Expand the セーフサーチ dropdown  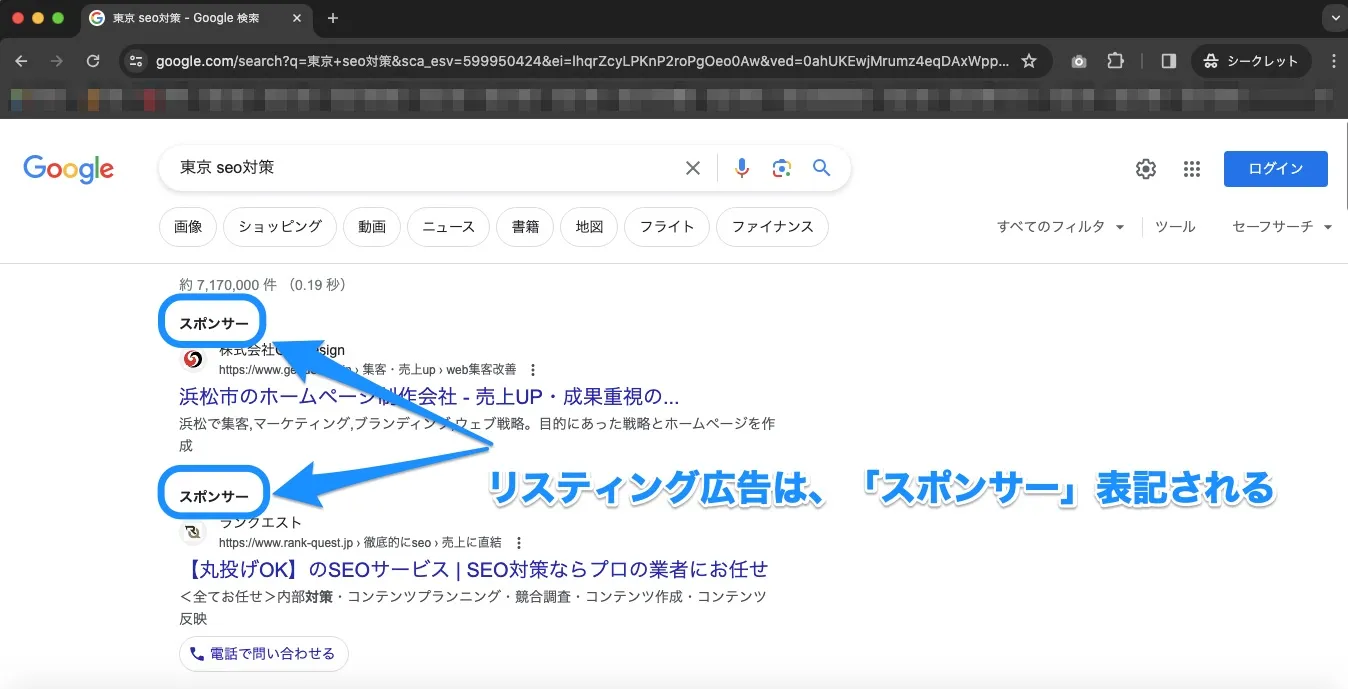coord(1282,227)
